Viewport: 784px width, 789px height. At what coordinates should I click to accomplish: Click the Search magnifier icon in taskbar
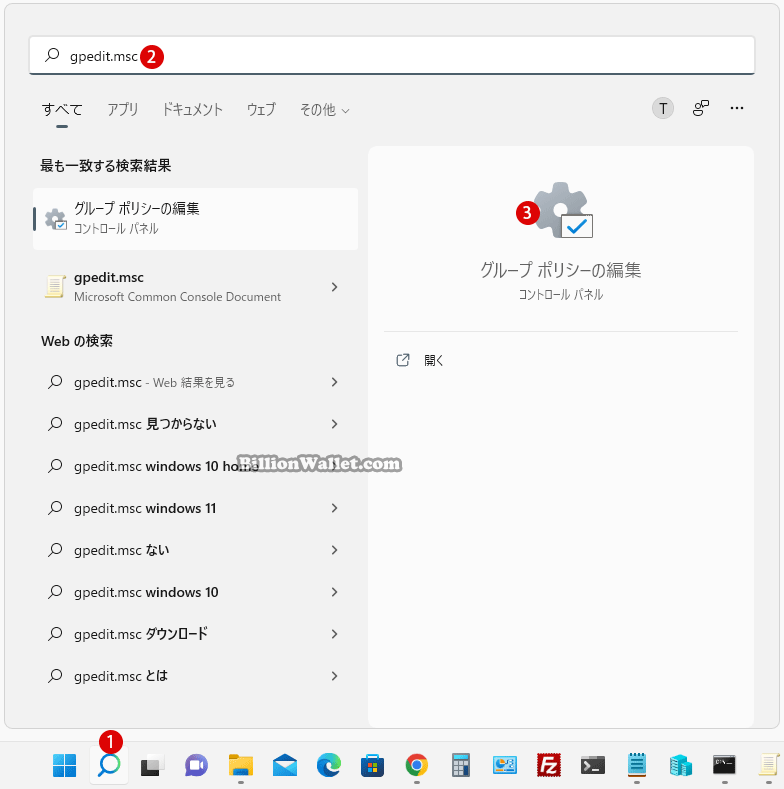(109, 765)
